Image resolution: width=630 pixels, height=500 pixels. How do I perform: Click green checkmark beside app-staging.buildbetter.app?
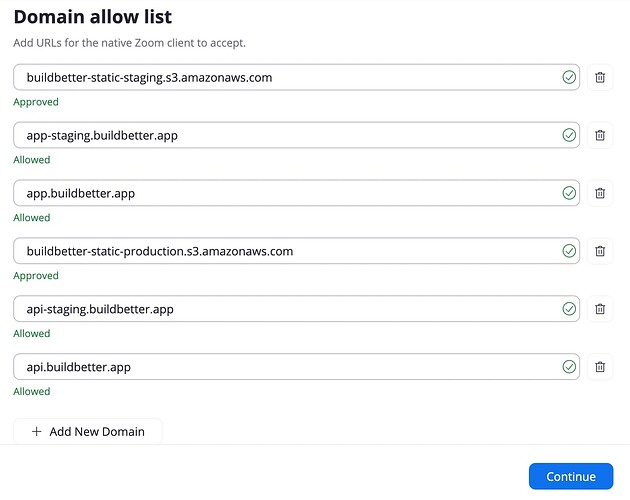click(569, 135)
